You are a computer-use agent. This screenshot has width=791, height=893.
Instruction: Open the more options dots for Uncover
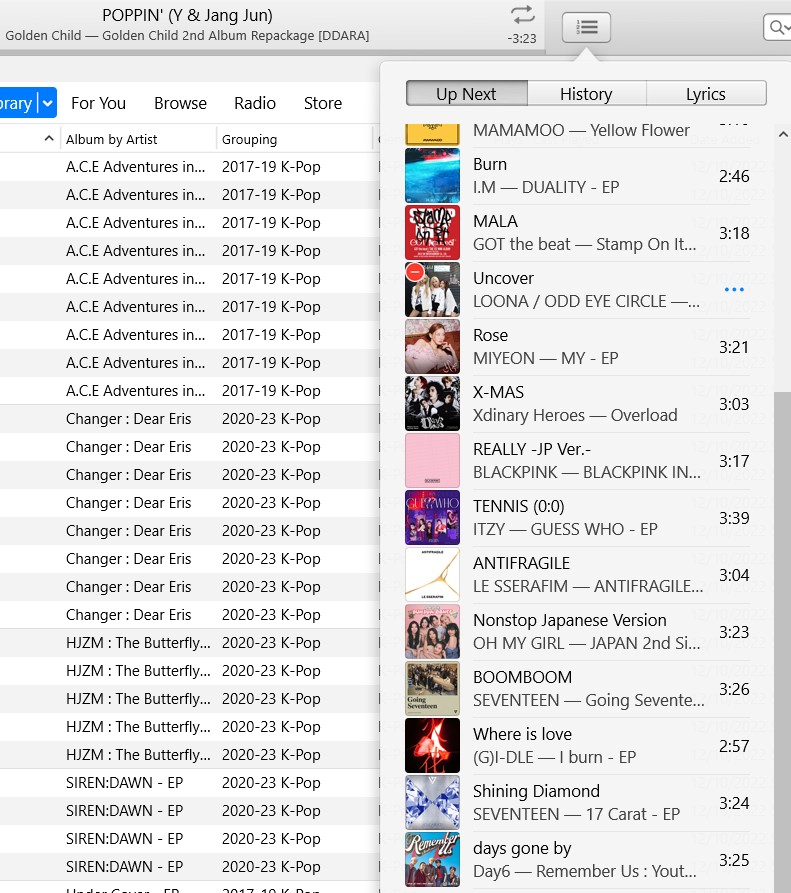point(734,290)
